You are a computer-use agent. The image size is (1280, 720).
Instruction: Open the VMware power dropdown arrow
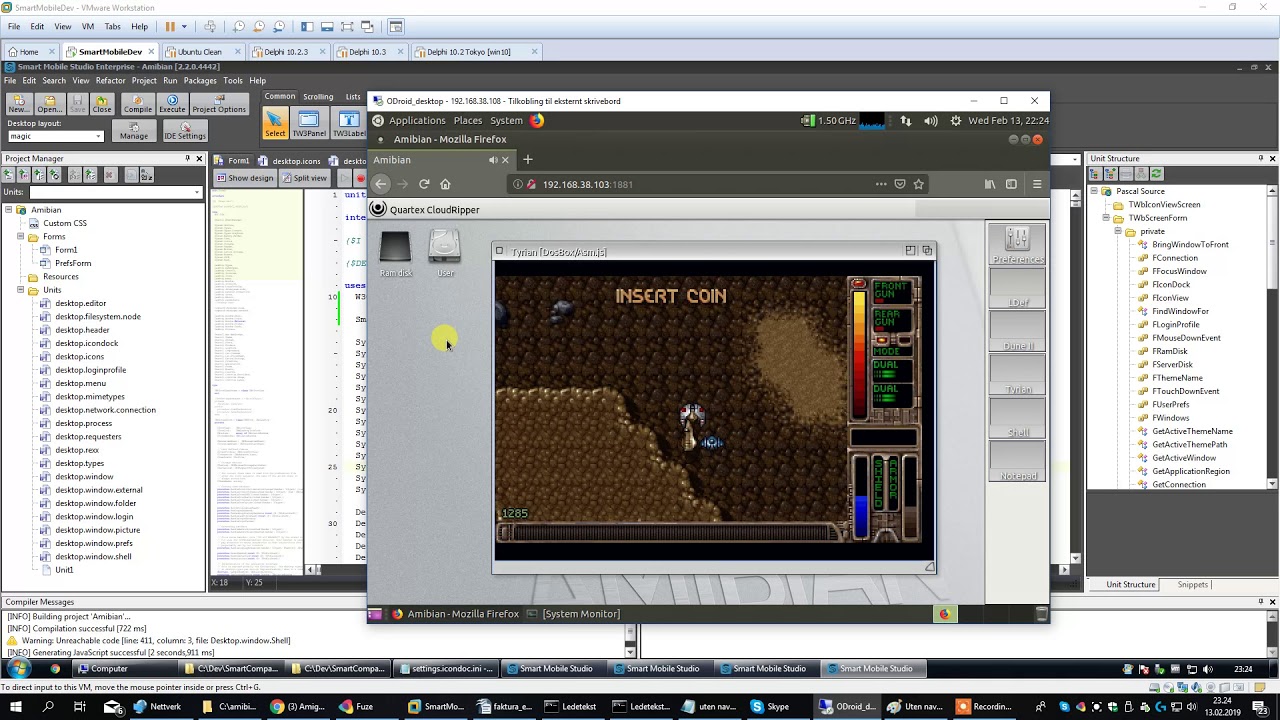pos(185,26)
